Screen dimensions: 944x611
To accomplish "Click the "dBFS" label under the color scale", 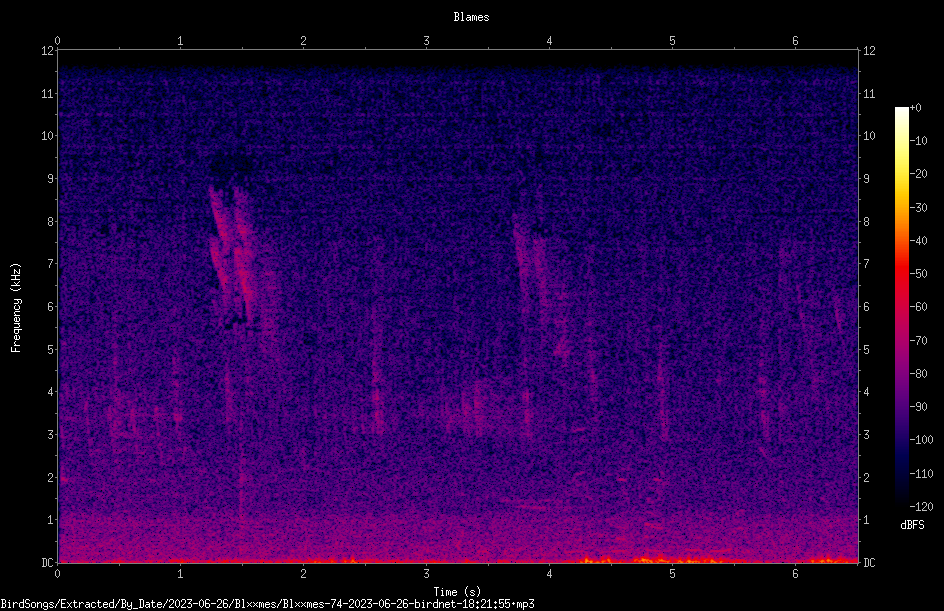I will point(912,525).
